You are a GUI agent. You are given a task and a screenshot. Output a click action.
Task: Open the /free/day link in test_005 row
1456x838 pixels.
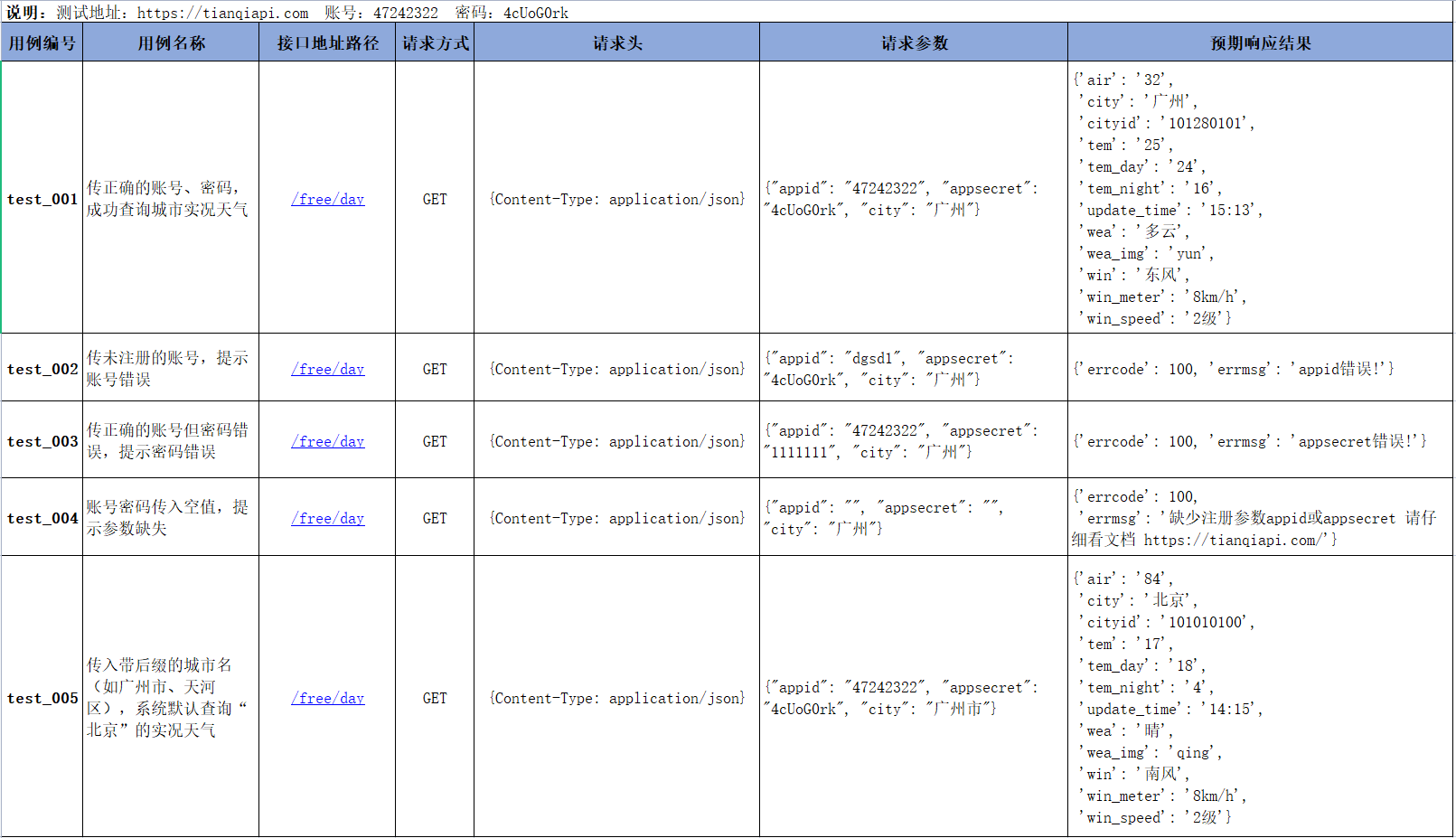[327, 698]
